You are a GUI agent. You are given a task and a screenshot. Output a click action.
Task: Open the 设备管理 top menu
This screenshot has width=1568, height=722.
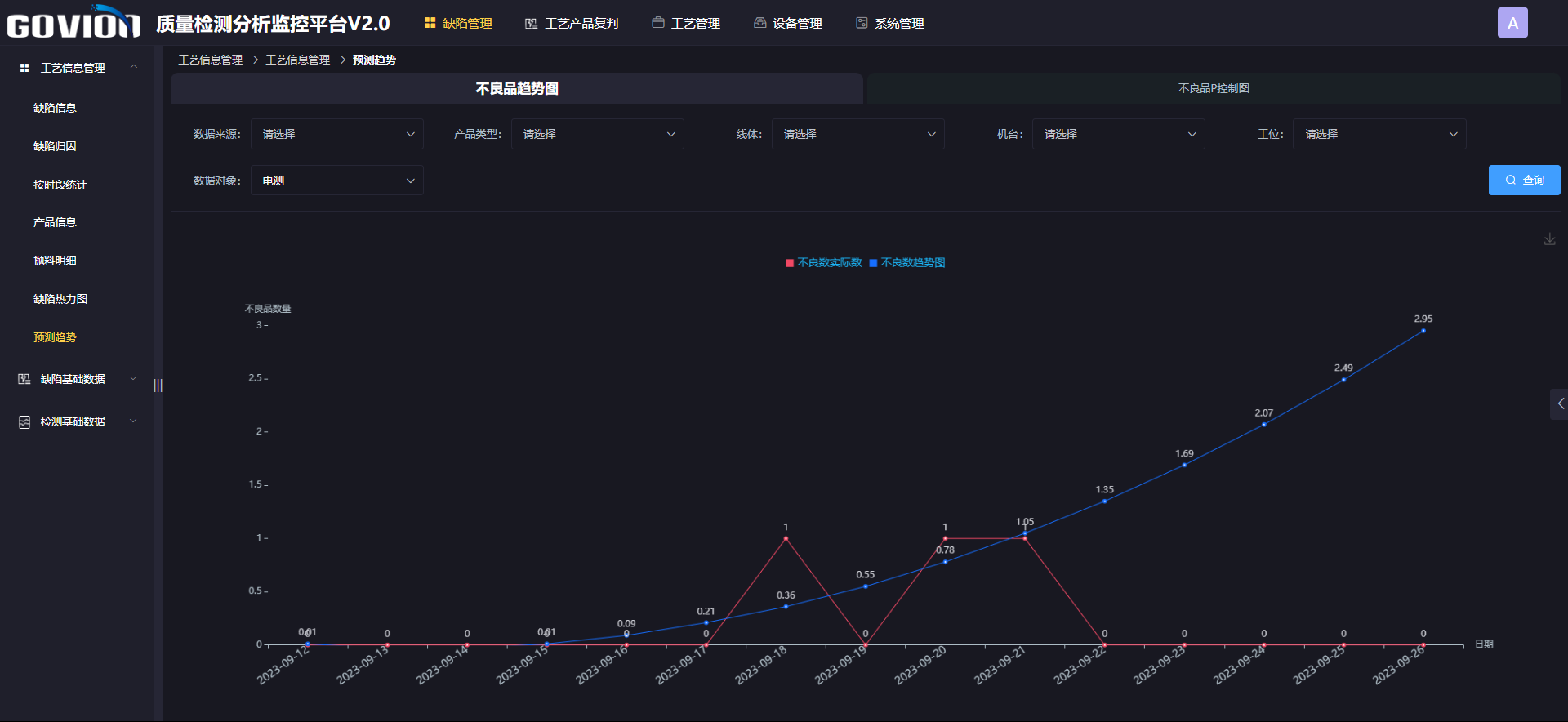[787, 24]
